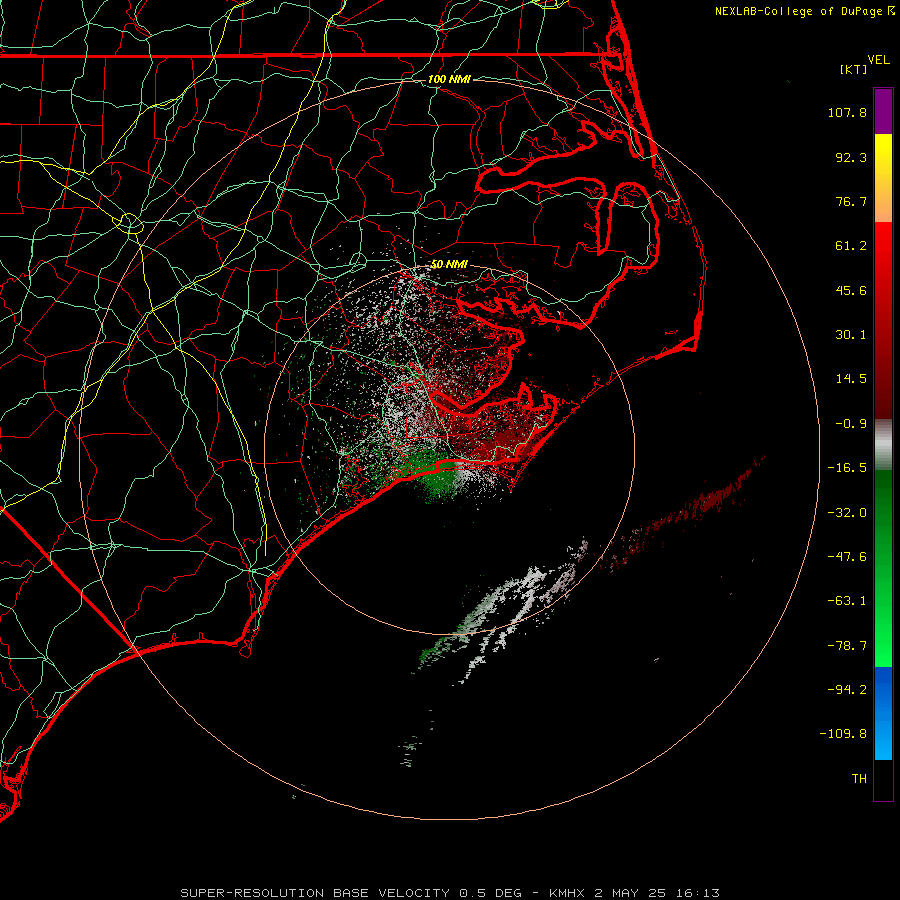Click the bright green segment of color bar
900x900 pixels.
click(x=883, y=568)
